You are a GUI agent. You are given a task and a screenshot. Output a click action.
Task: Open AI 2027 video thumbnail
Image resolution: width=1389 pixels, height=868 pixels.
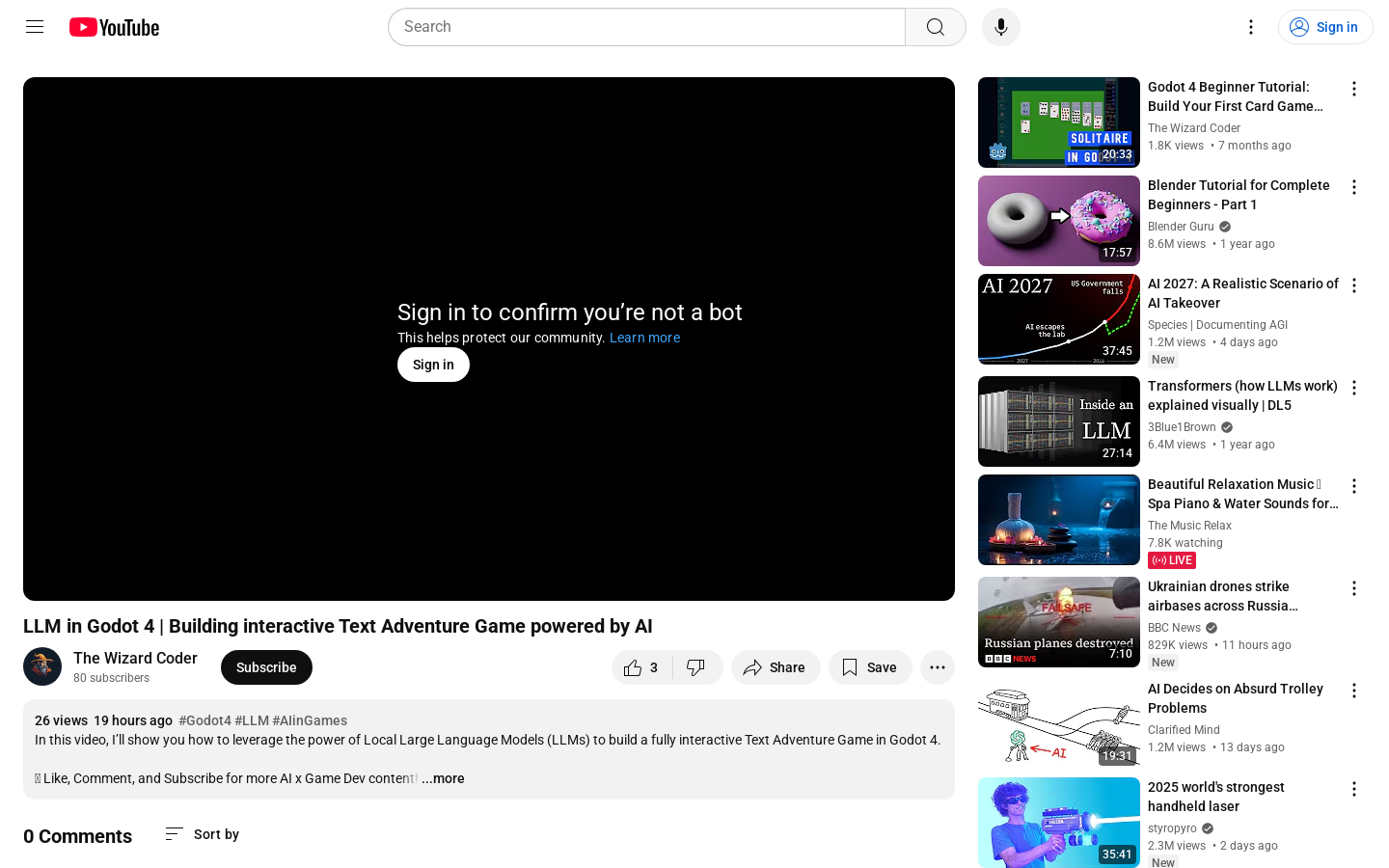(x=1059, y=319)
